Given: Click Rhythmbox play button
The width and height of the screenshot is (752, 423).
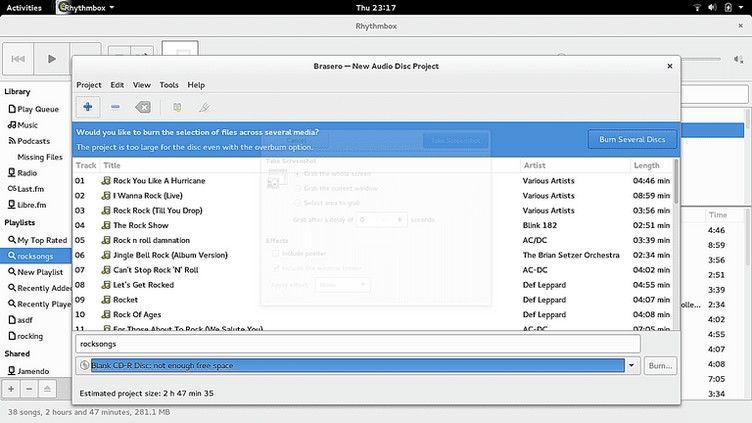Looking at the screenshot, I should pos(52,59).
